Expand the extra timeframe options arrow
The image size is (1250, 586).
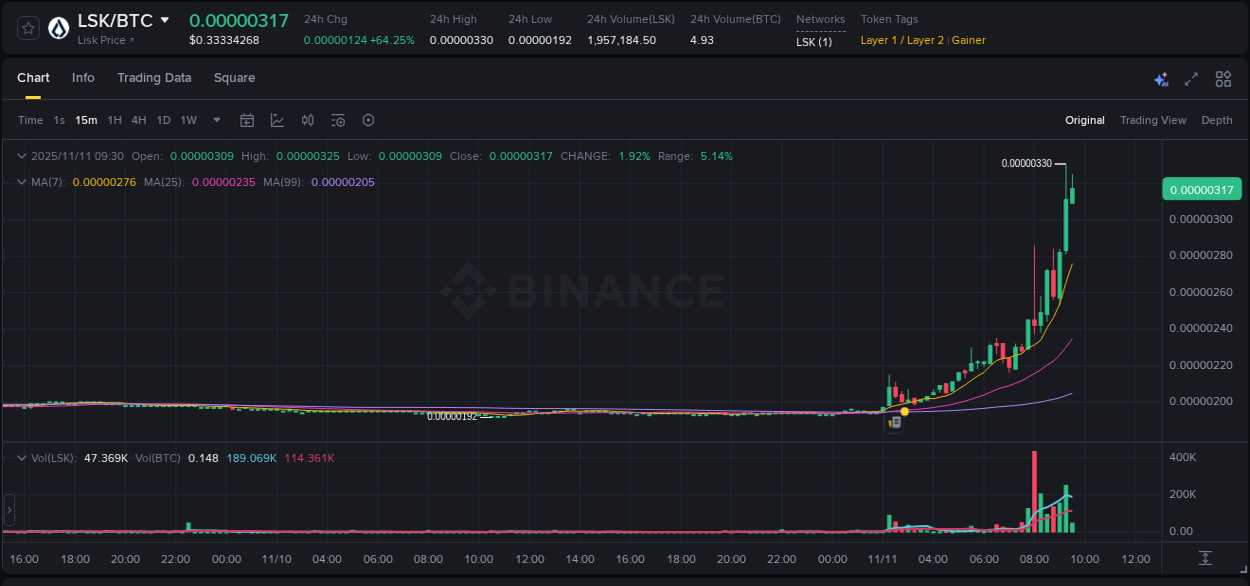point(215,120)
